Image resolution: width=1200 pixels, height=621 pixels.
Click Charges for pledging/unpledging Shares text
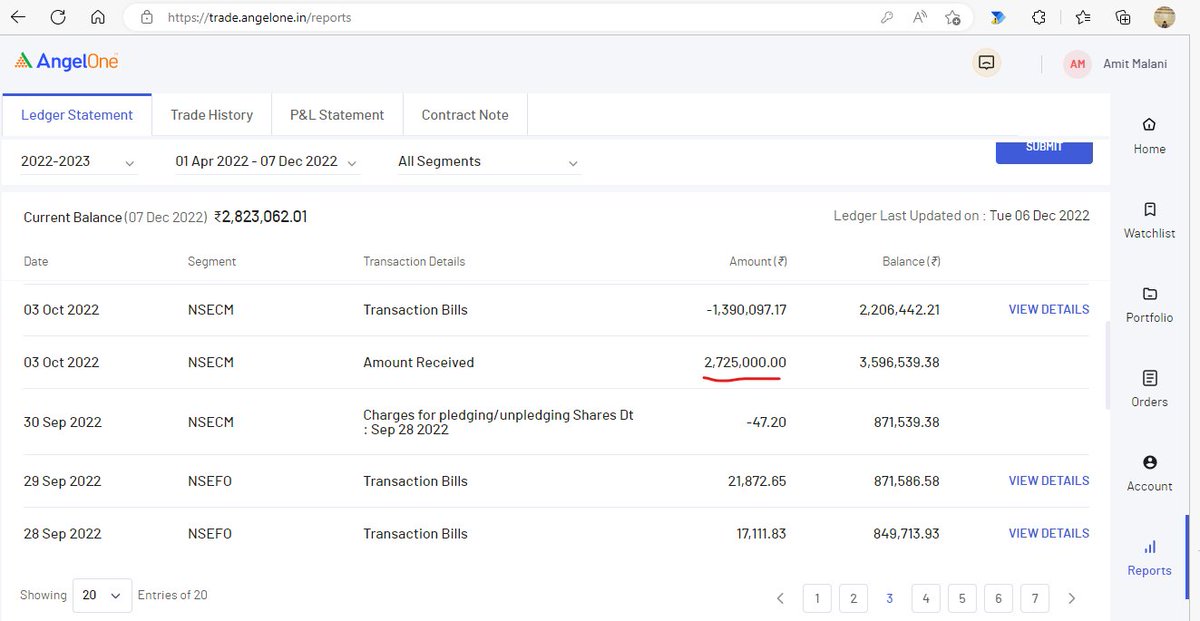[498, 422]
